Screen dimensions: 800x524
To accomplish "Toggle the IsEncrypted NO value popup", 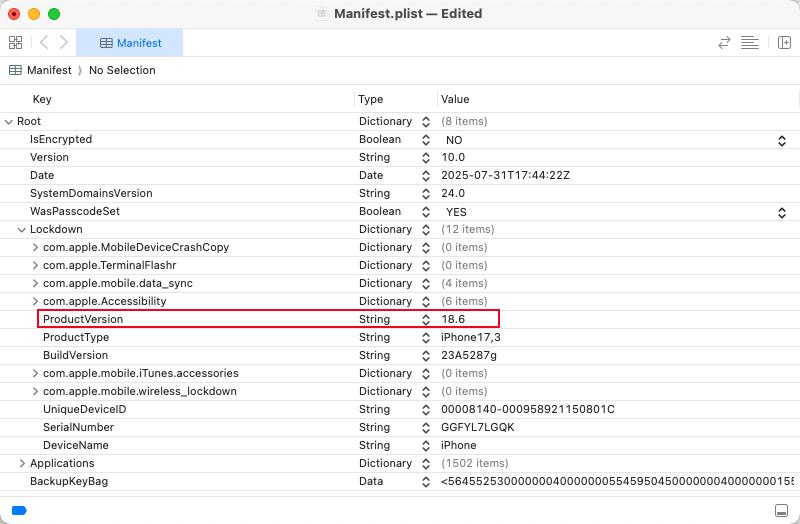I will 782,140.
